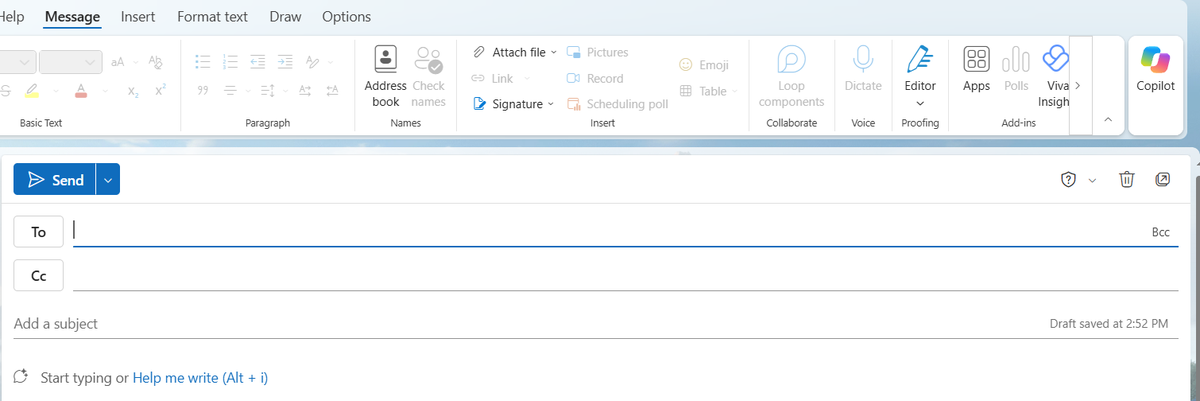This screenshot has height=401, width=1200.
Task: Open the Address book
Action: coord(385,76)
